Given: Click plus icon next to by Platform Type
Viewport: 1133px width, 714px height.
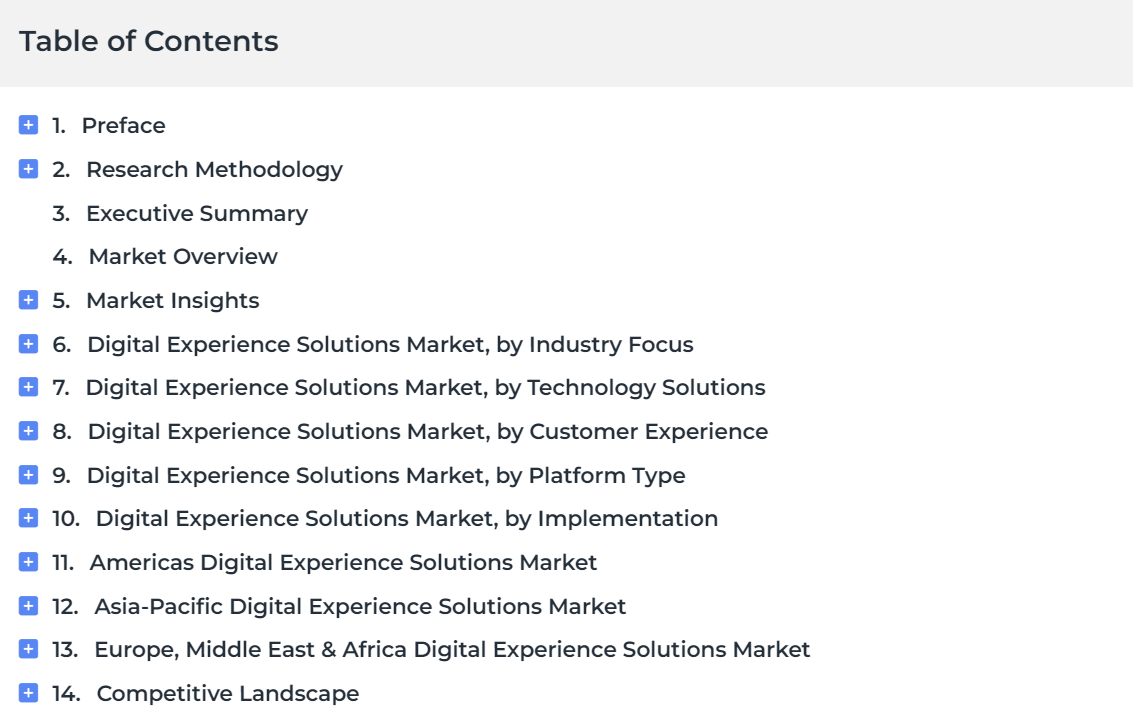Looking at the screenshot, I should (28, 475).
